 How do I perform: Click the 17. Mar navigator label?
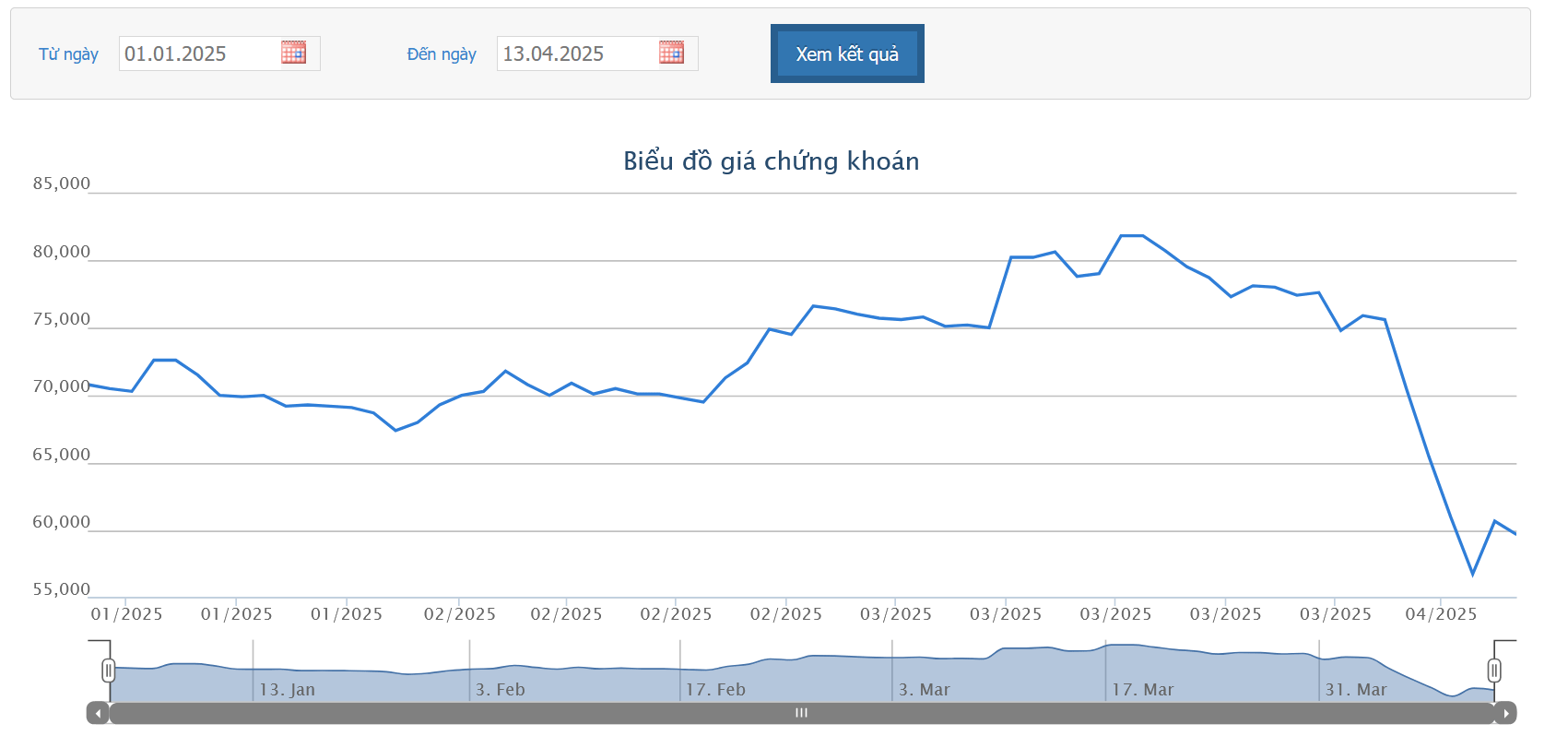pos(1143,690)
